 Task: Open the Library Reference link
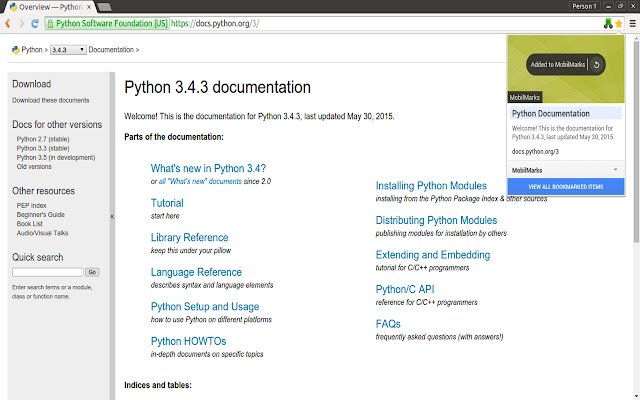[190, 238]
